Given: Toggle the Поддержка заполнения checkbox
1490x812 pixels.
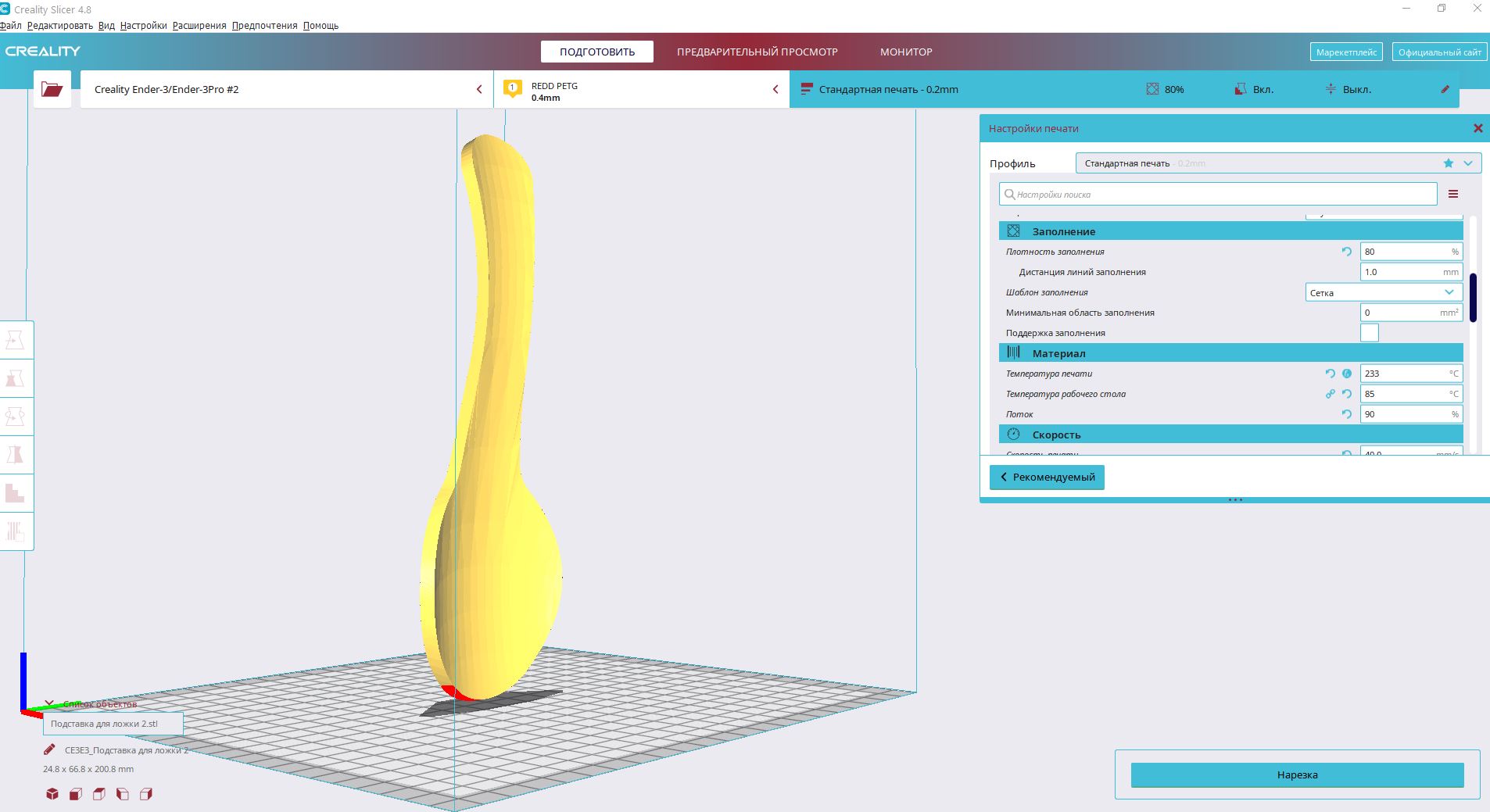Looking at the screenshot, I should pos(1370,333).
